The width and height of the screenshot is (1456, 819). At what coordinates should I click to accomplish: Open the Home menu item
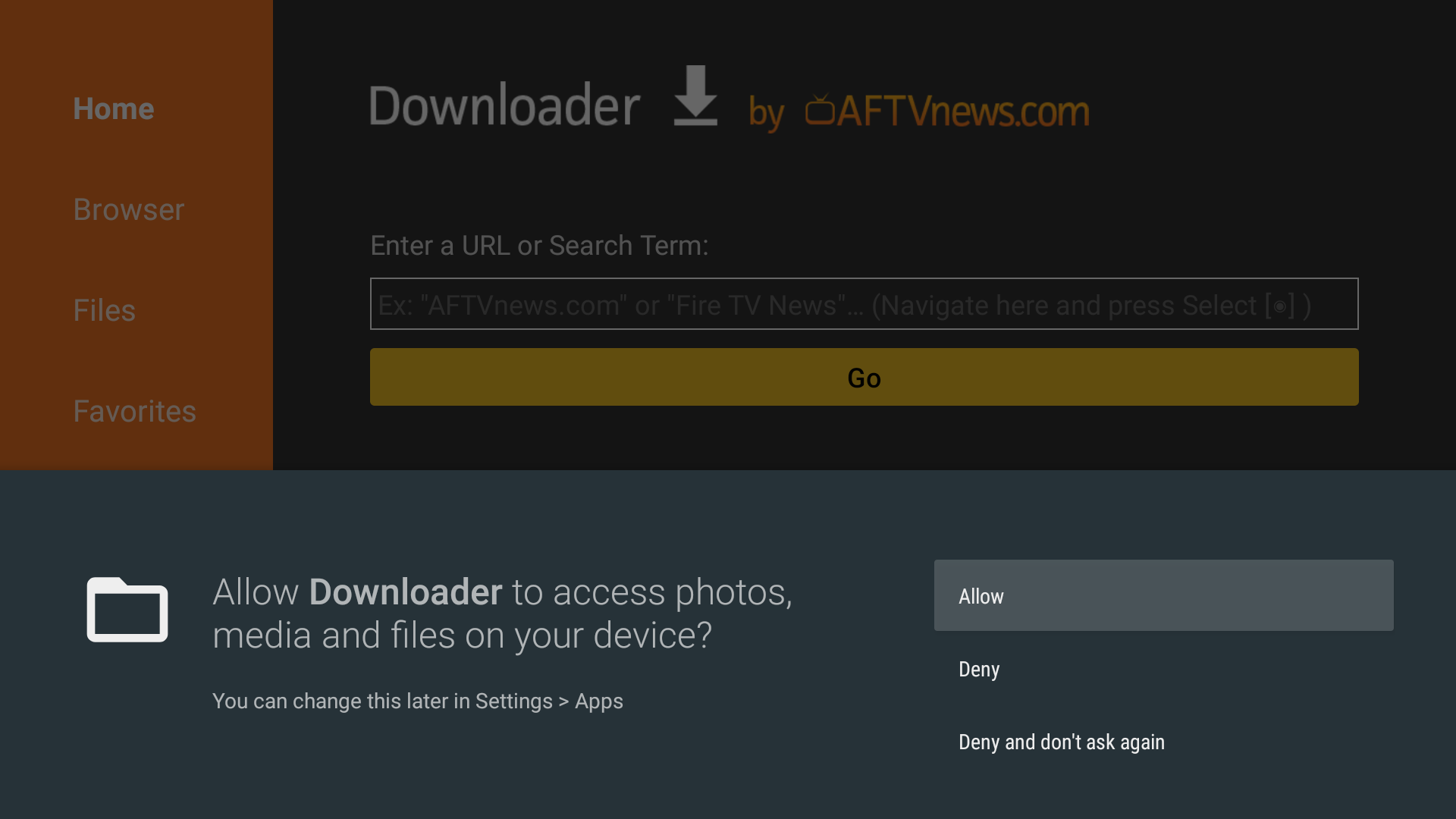pos(114,109)
